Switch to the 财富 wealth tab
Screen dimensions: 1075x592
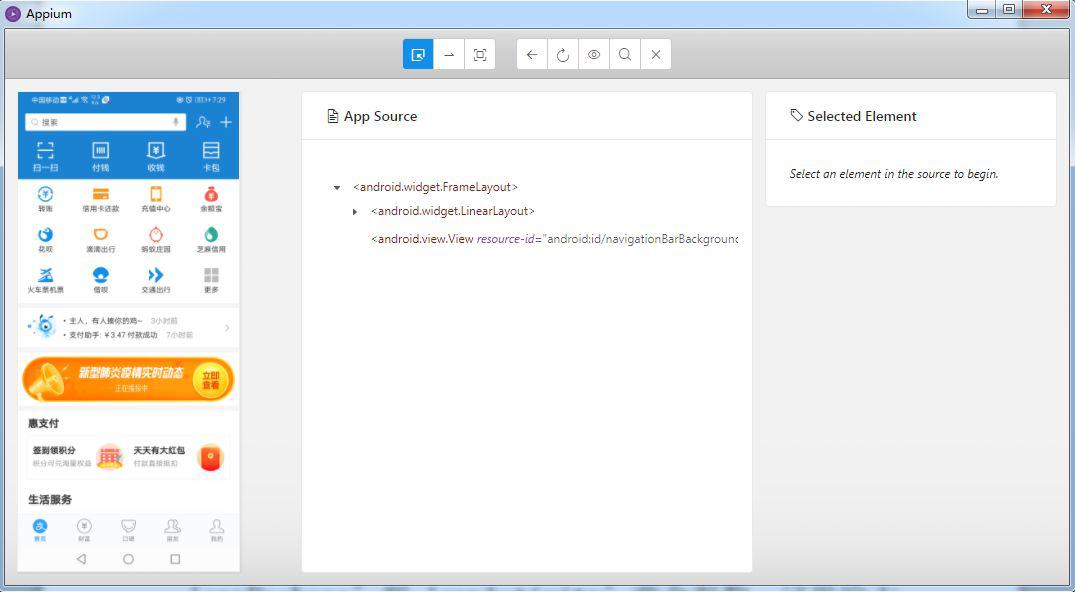(84, 530)
